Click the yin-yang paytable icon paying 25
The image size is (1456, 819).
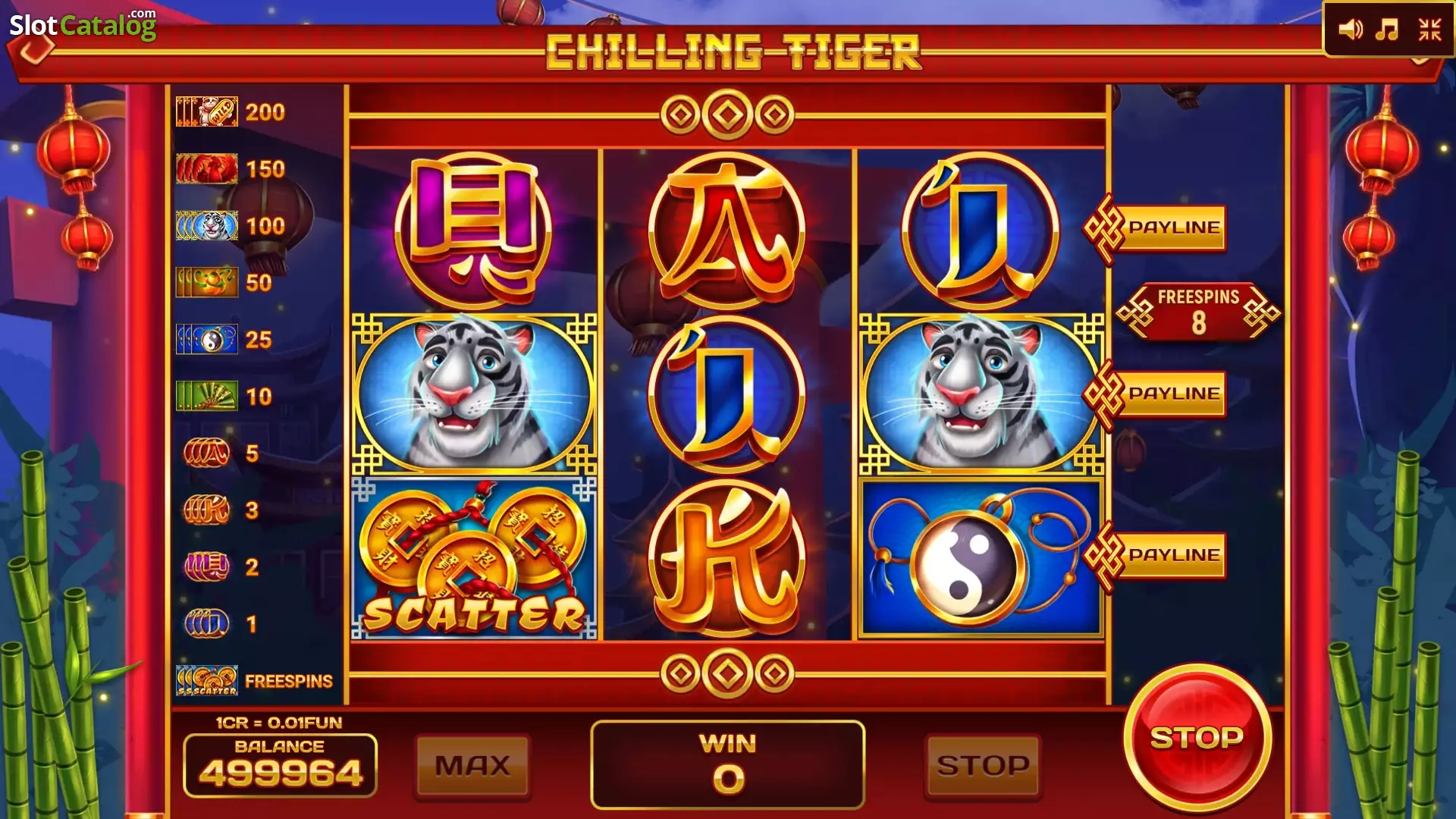pos(207,340)
